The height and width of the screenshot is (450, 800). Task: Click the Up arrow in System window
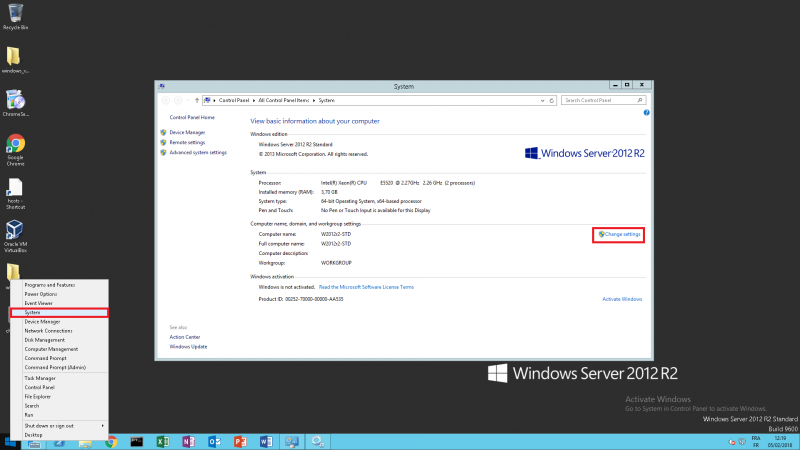pos(197,101)
